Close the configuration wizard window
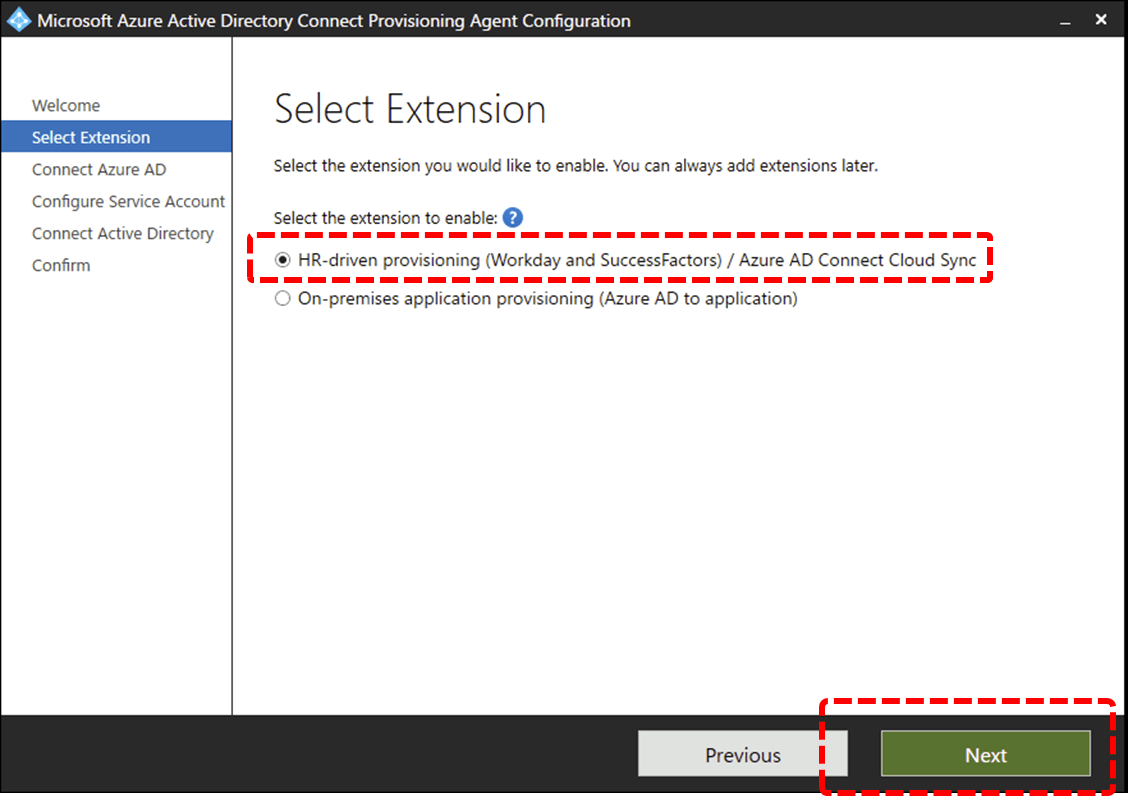Viewport: 1128px width, 796px height. [1101, 20]
